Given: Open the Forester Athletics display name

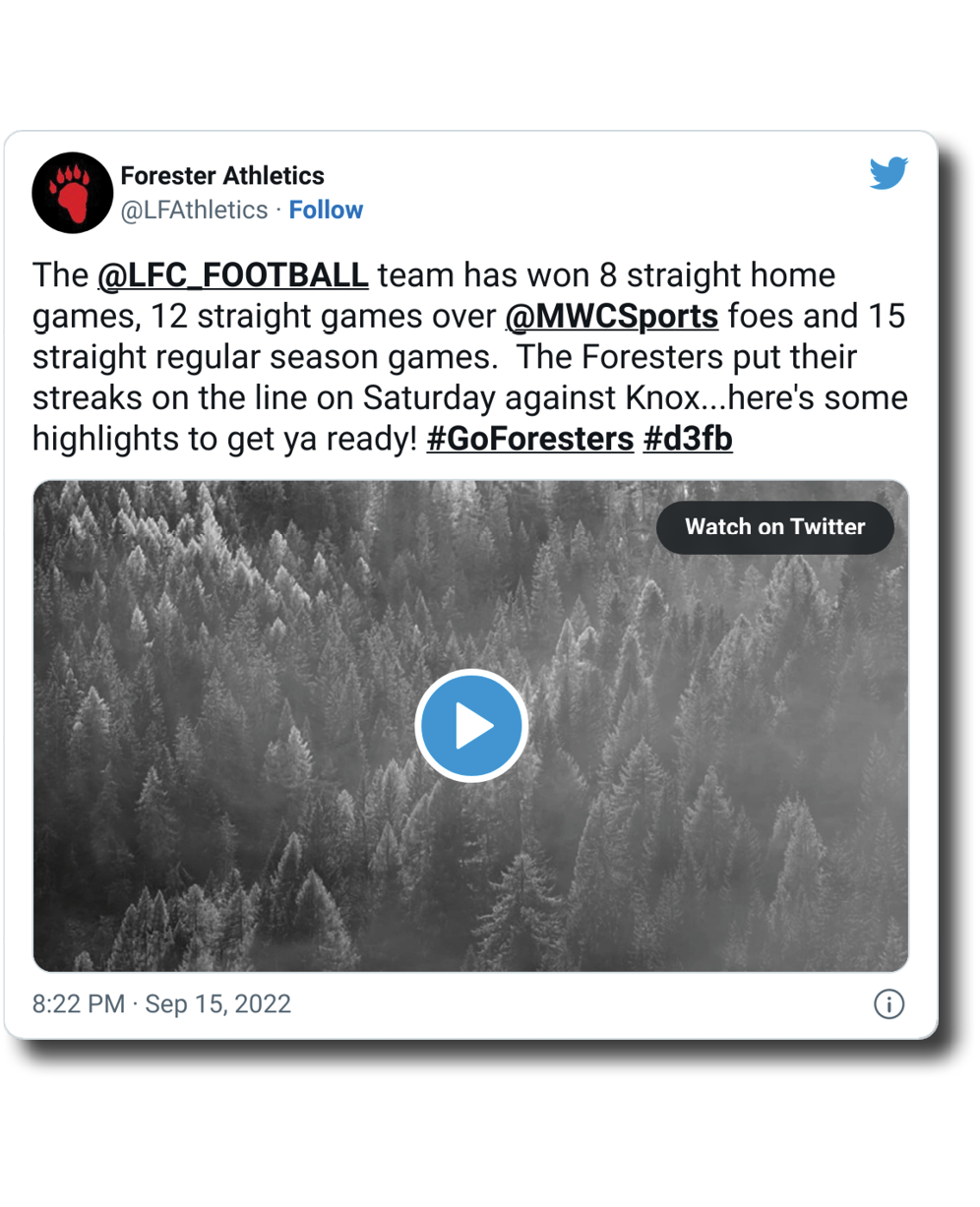Looking at the screenshot, I should pos(222,176).
